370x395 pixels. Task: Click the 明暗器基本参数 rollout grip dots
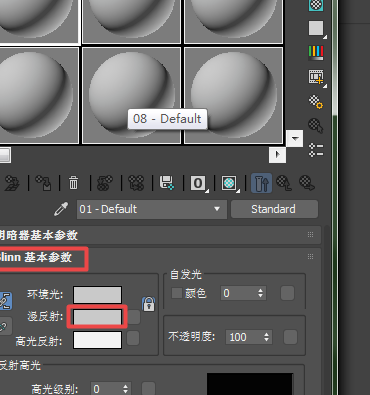(x=310, y=234)
